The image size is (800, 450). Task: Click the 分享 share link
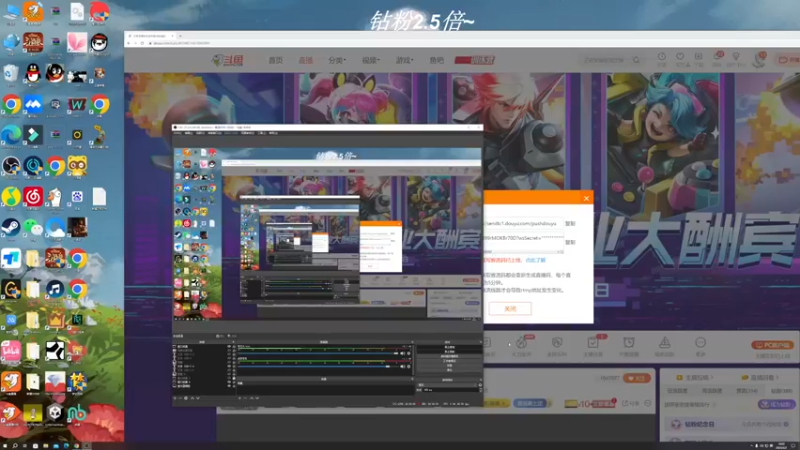click(x=631, y=404)
